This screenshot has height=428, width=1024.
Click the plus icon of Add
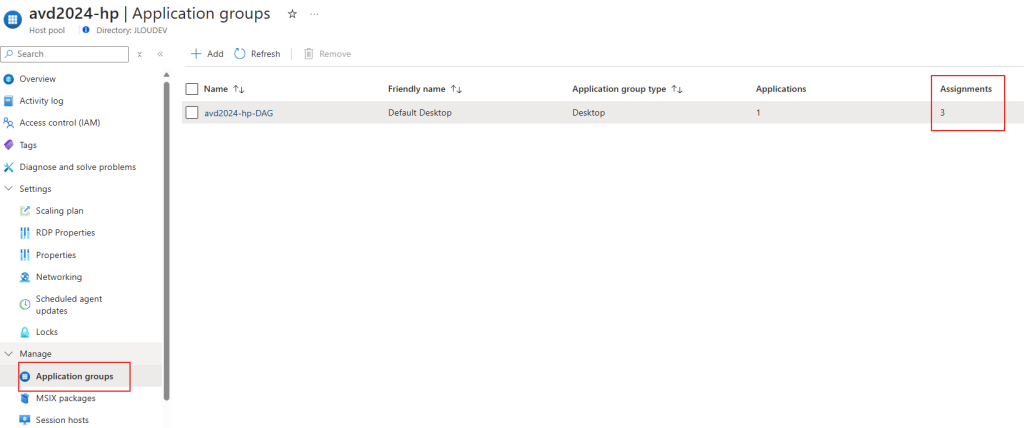click(195, 54)
